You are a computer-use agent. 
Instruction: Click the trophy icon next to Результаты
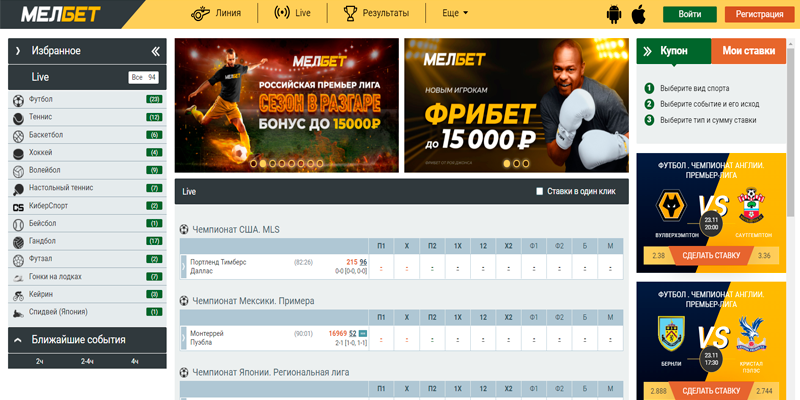tap(350, 13)
